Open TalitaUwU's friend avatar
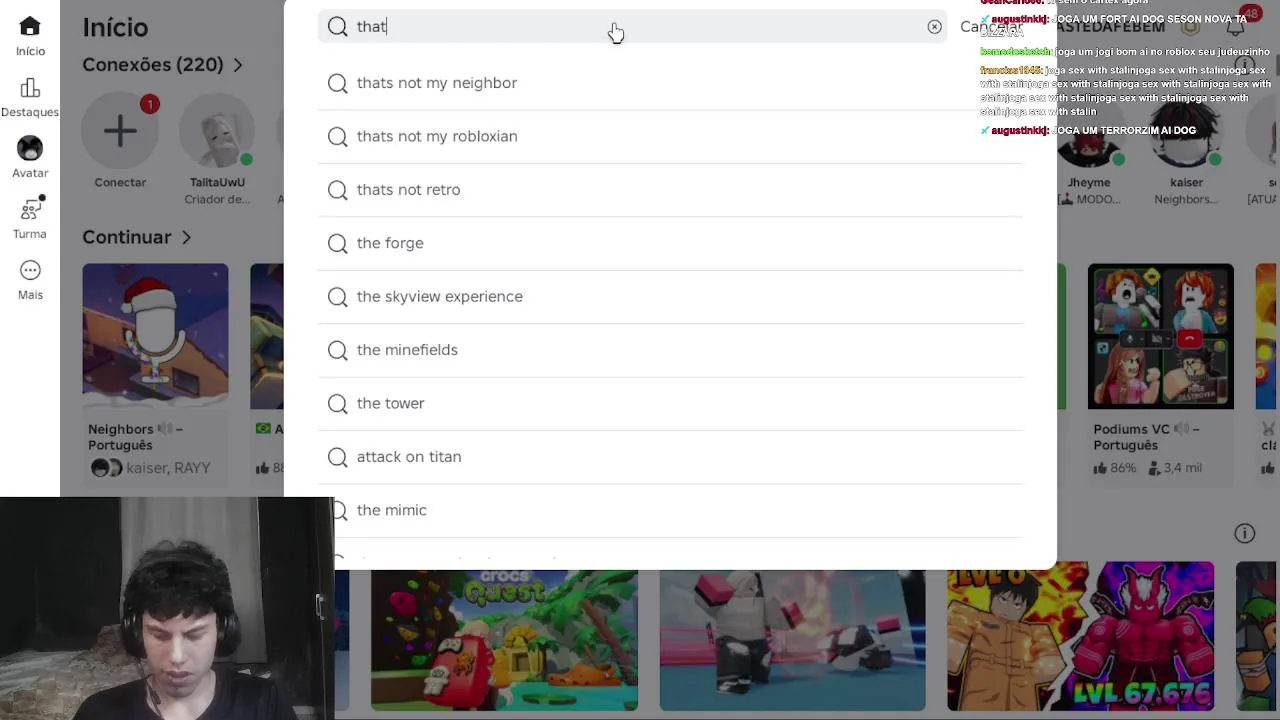This screenshot has width=1280, height=720. (217, 131)
